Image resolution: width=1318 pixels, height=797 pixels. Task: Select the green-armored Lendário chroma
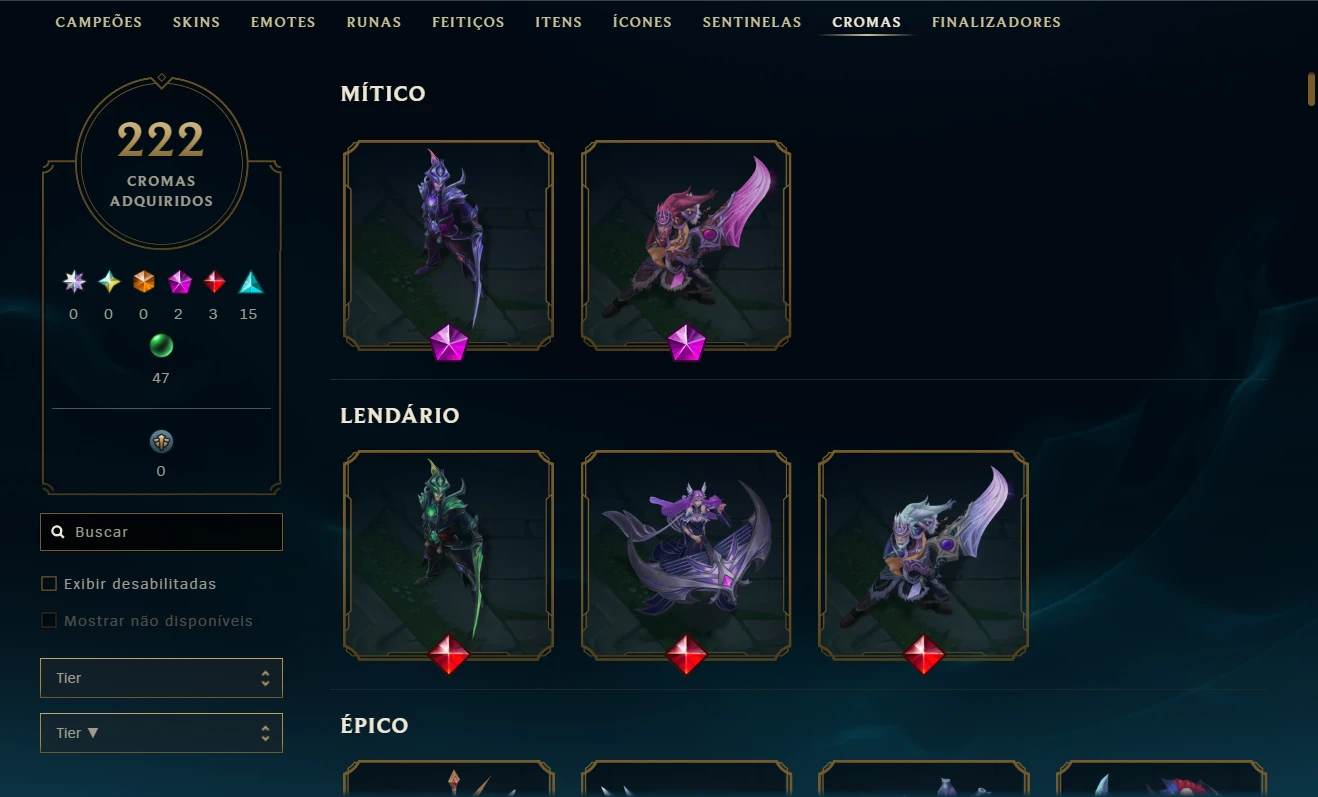click(448, 555)
